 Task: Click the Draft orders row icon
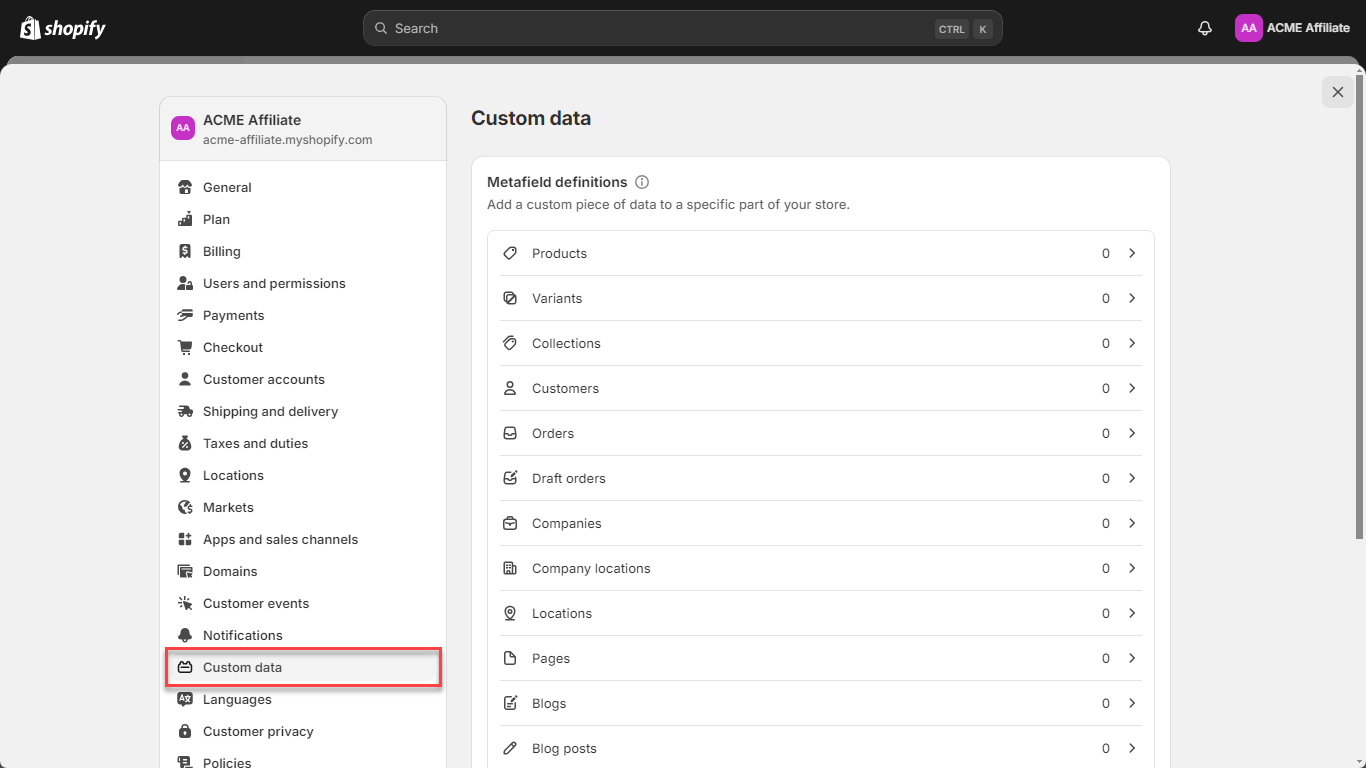(x=510, y=478)
